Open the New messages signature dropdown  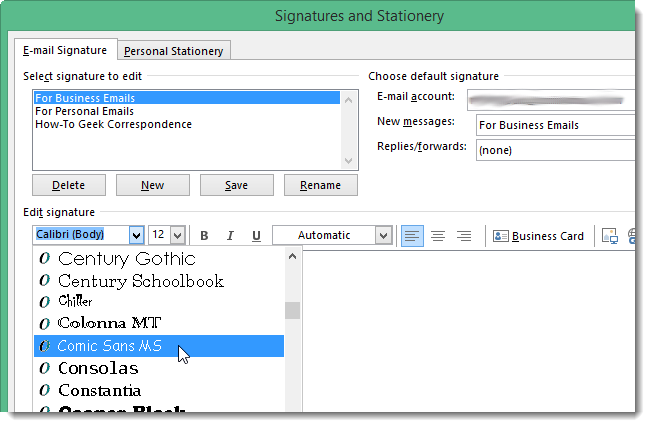coord(555,125)
